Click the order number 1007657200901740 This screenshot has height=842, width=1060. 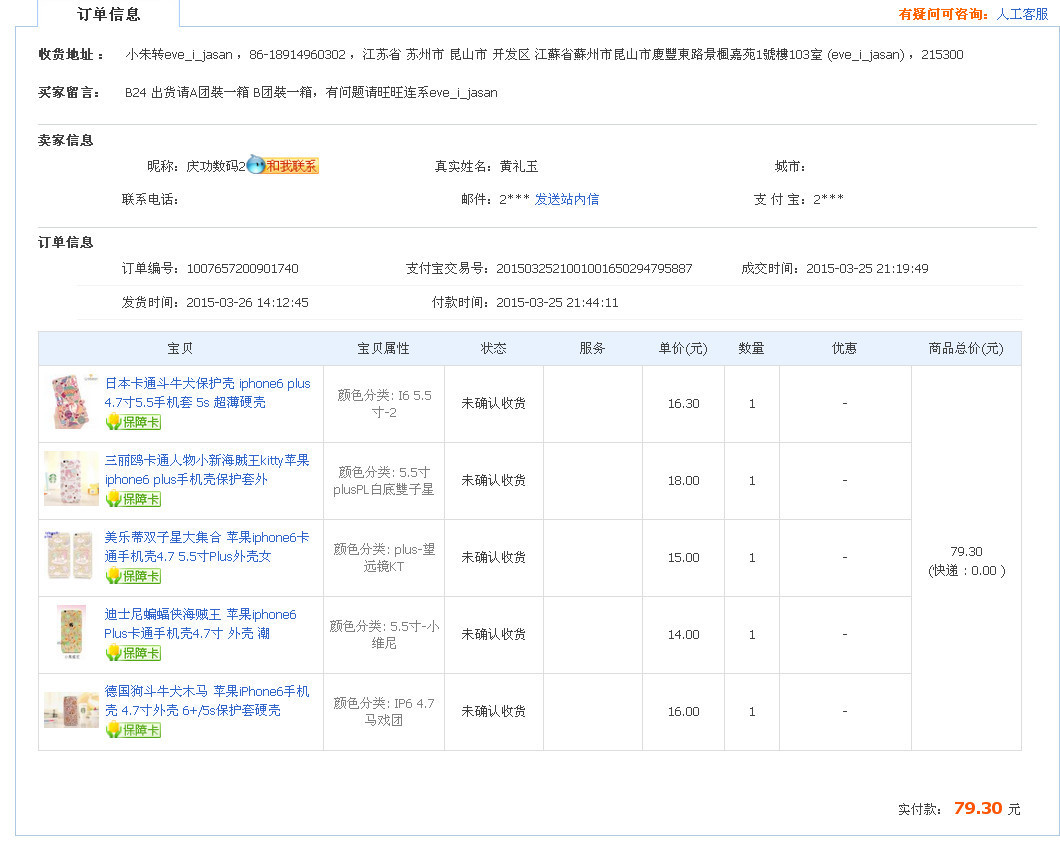pyautogui.click(x=242, y=269)
